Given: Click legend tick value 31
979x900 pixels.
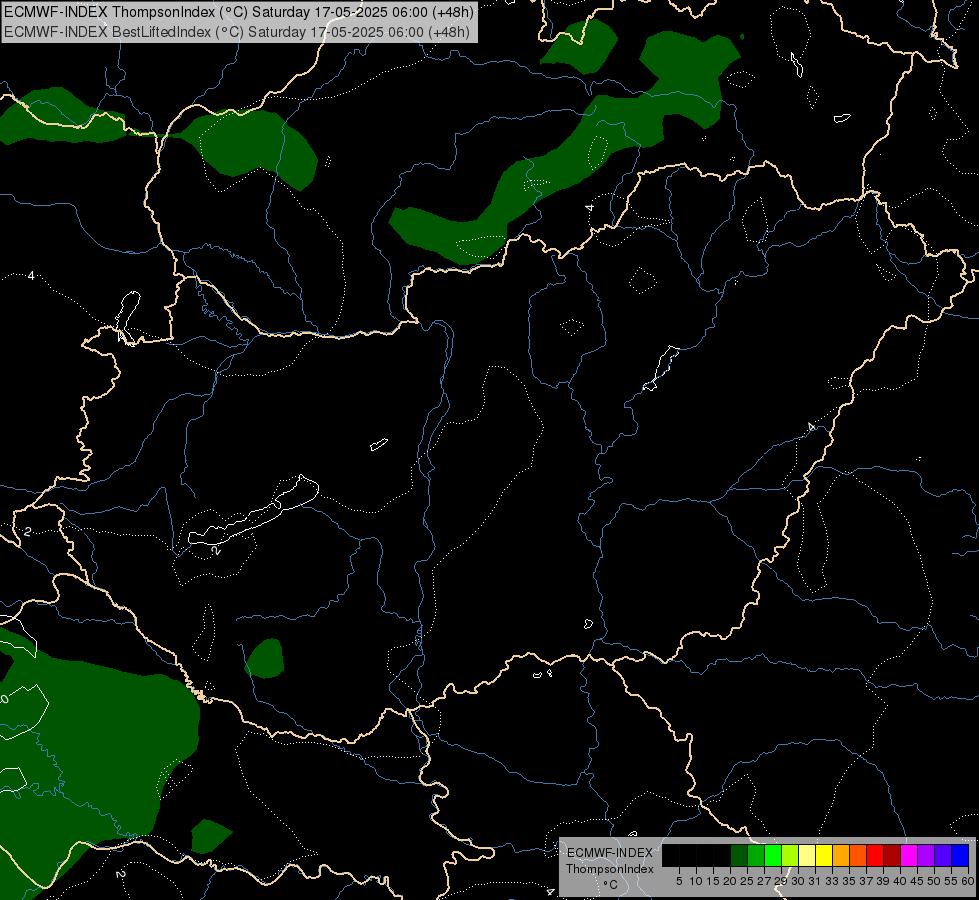Looking at the screenshot, I should [815, 881].
